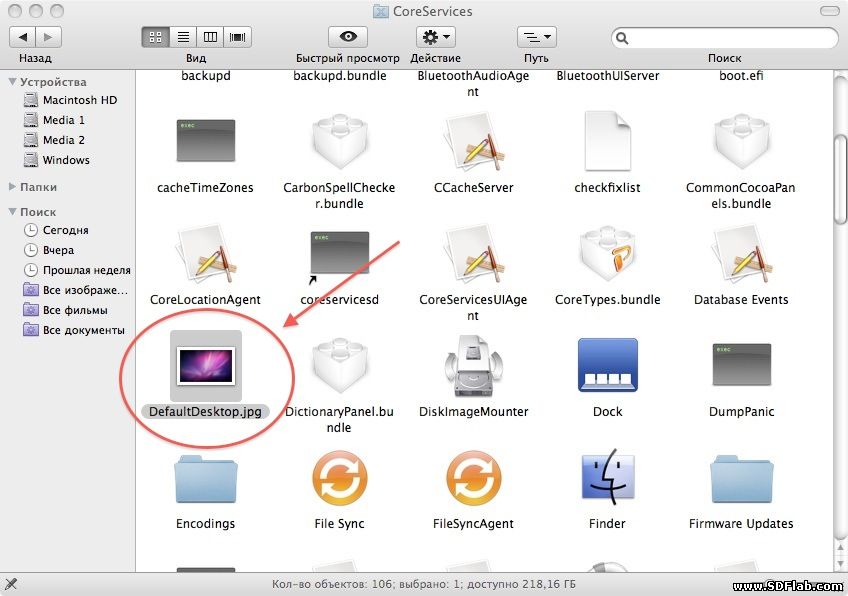
Task: Select the CoreTypes.bundle icon
Action: click(607, 254)
